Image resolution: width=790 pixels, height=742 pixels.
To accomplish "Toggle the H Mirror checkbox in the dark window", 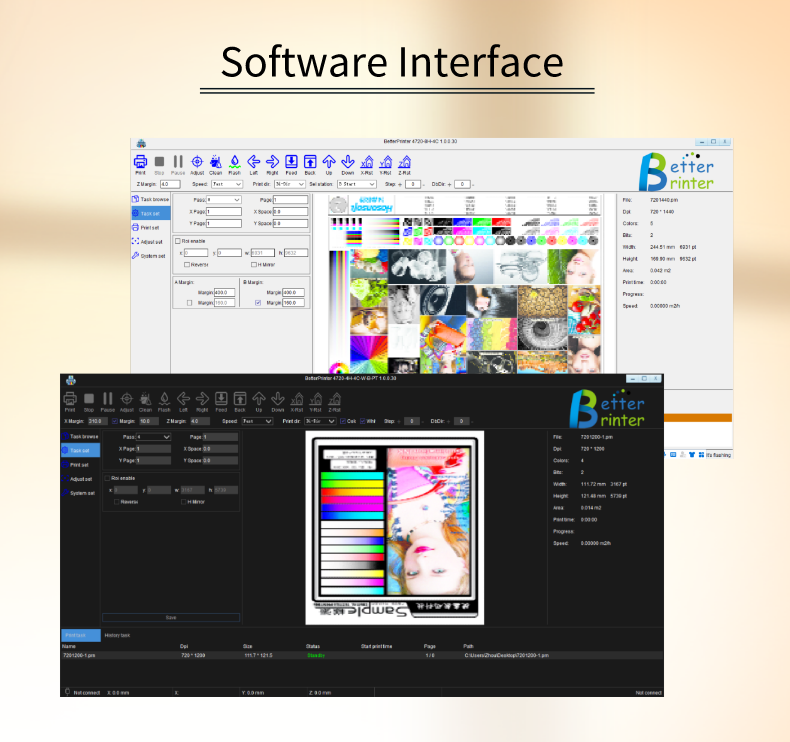I will pos(182,502).
